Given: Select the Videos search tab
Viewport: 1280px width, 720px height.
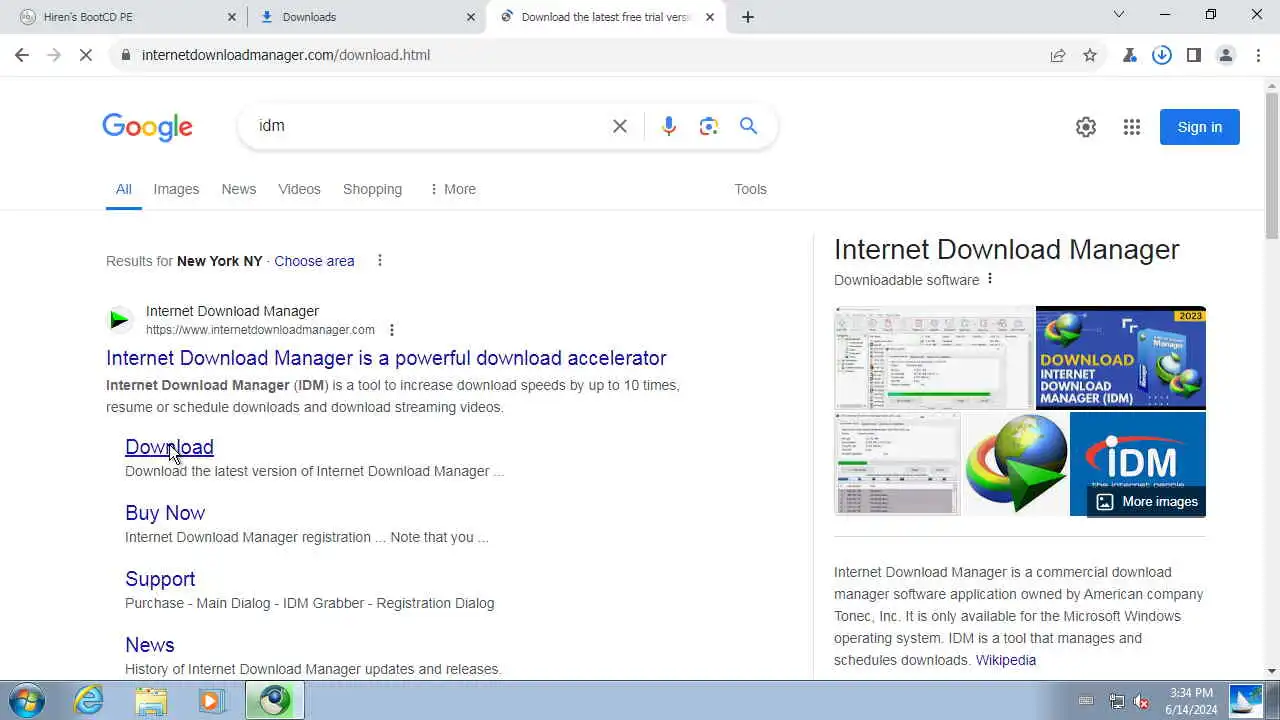Looking at the screenshot, I should (x=299, y=189).
